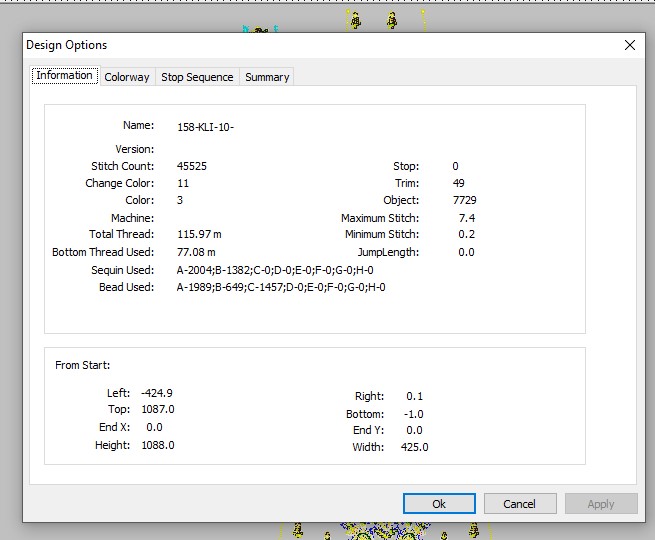Click the Trim value 49
This screenshot has width=655, height=540.
click(458, 183)
